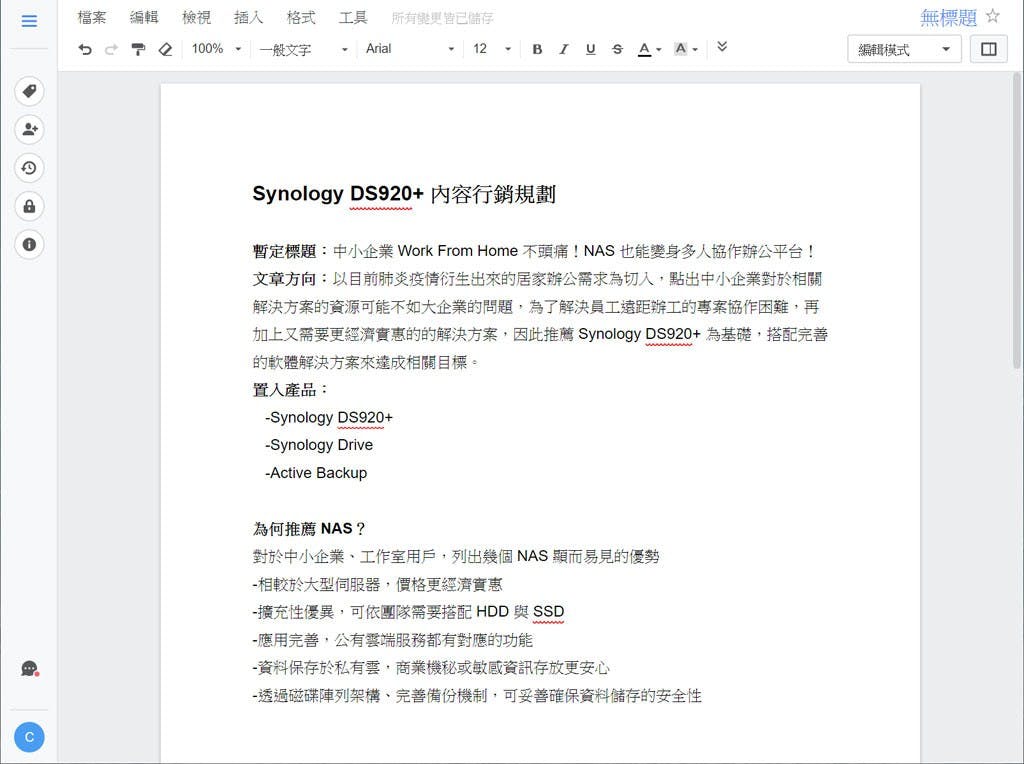Toggle bold formatting
This screenshot has height=764, width=1024.
click(537, 49)
